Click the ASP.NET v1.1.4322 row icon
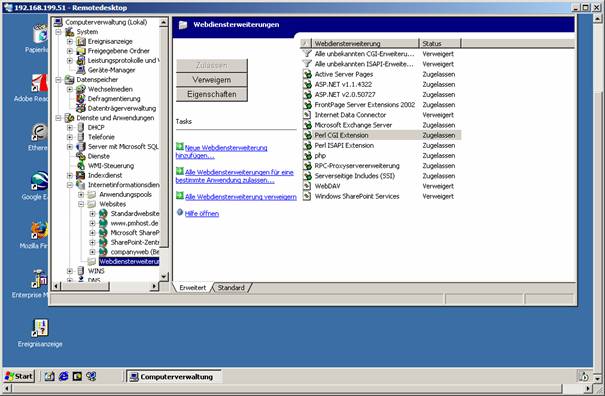This screenshot has height=396, width=605. [307, 84]
